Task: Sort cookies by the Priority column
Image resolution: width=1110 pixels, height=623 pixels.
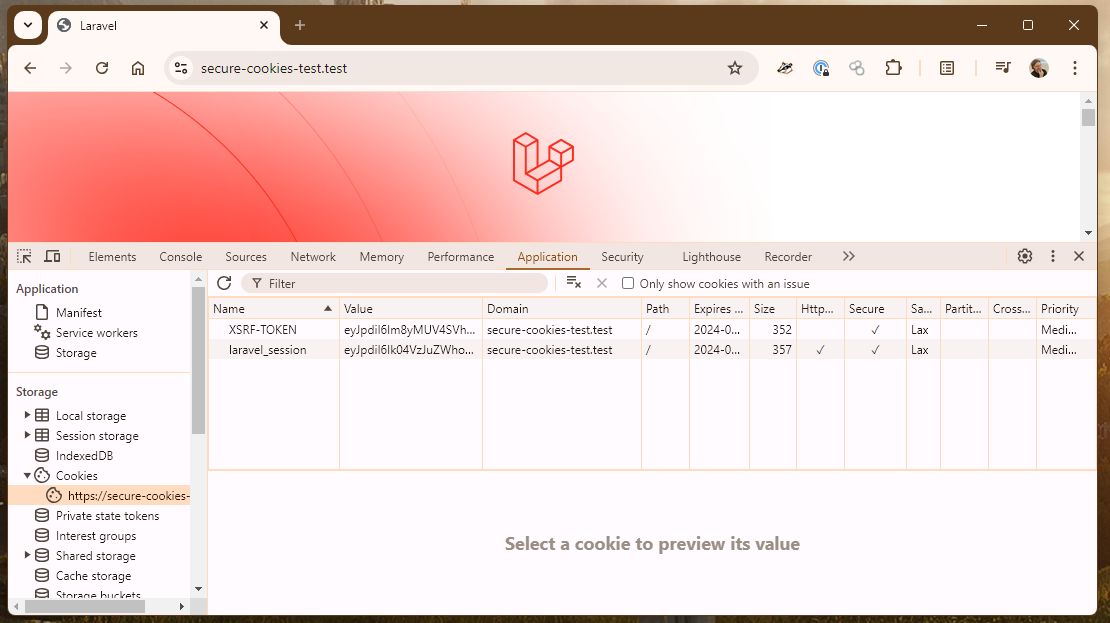Action: [1066, 309]
